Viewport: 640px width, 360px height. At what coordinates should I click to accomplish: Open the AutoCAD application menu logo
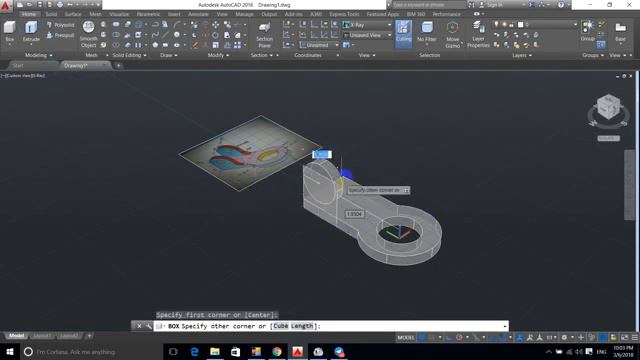(5, 6)
